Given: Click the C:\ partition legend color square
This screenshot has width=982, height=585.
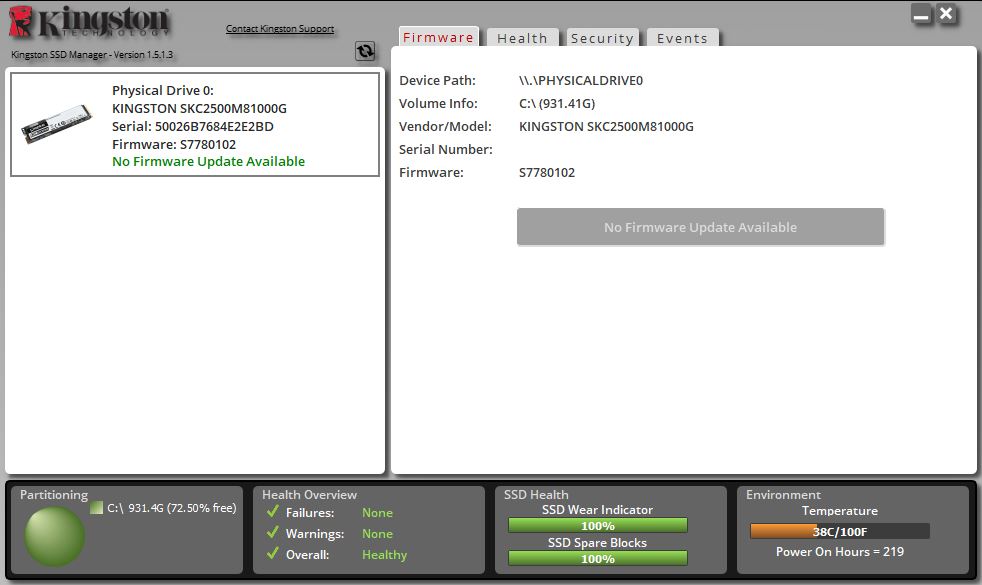Looking at the screenshot, I should coord(96,508).
